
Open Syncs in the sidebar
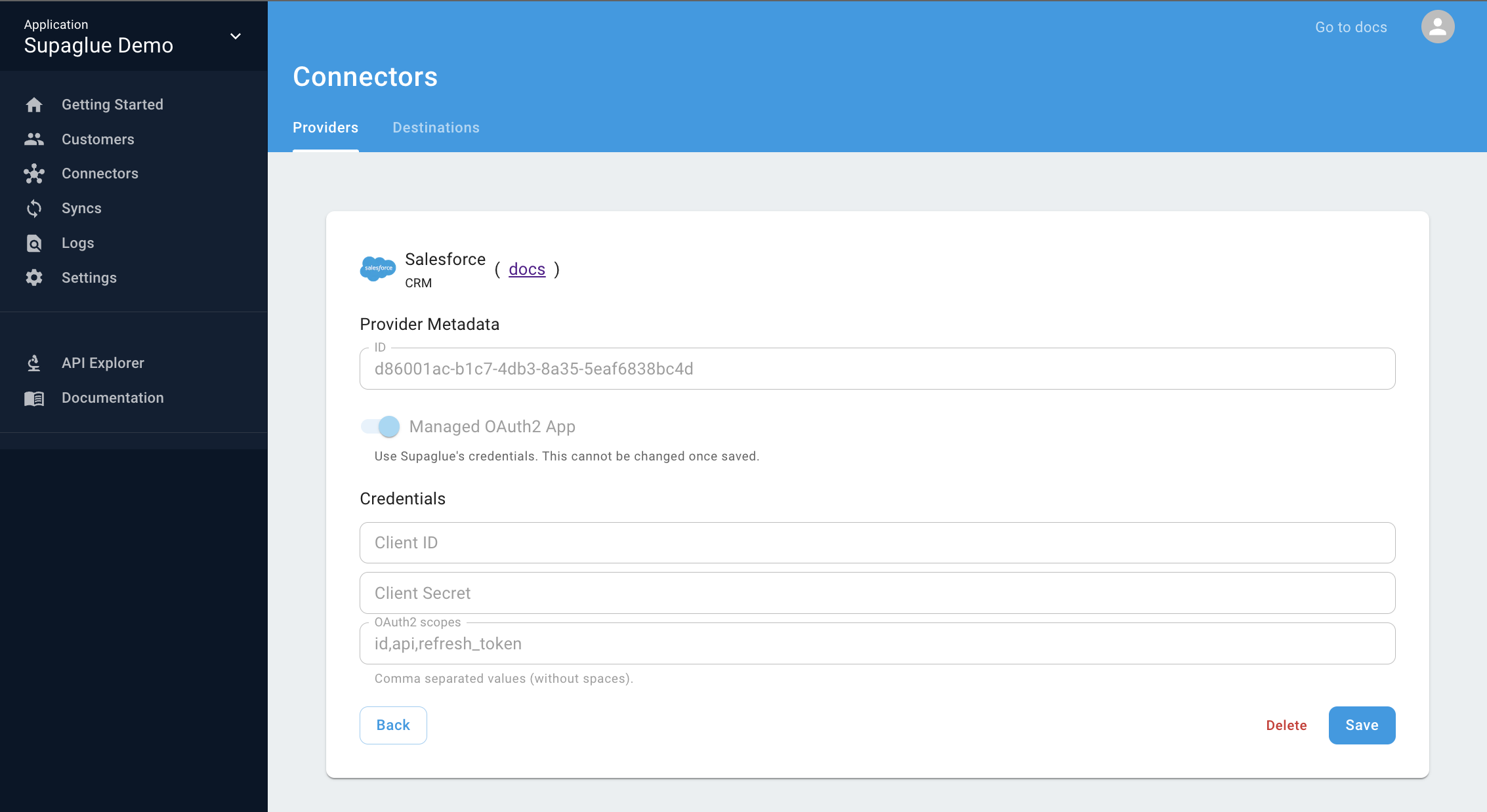click(134, 209)
